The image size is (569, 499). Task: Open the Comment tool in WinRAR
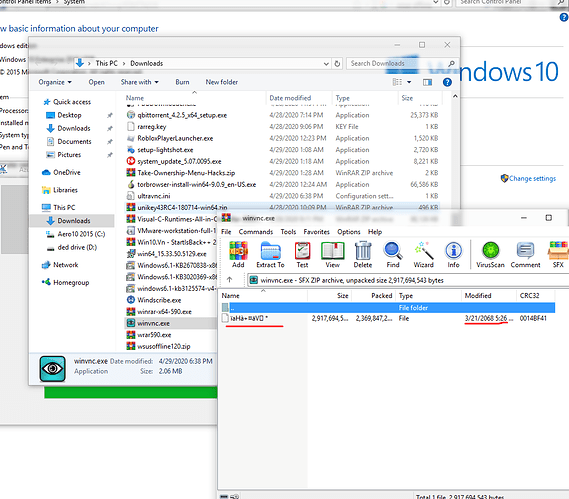[x=525, y=255]
